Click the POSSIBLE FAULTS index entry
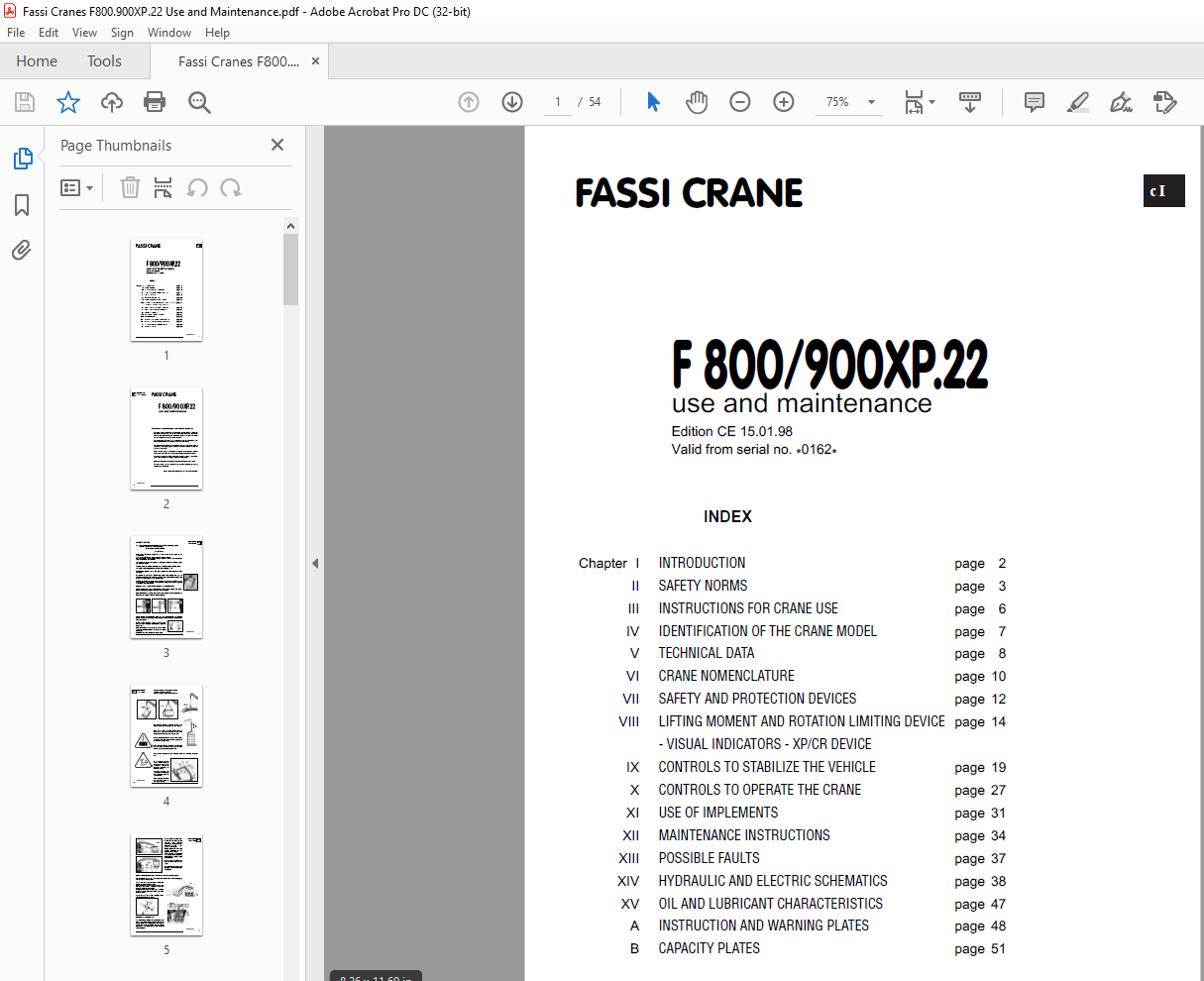 [x=709, y=858]
